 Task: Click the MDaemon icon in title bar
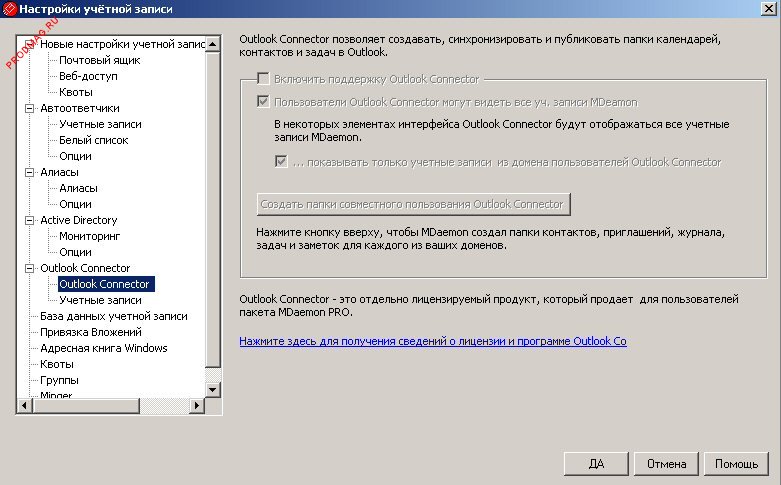tap(9, 9)
